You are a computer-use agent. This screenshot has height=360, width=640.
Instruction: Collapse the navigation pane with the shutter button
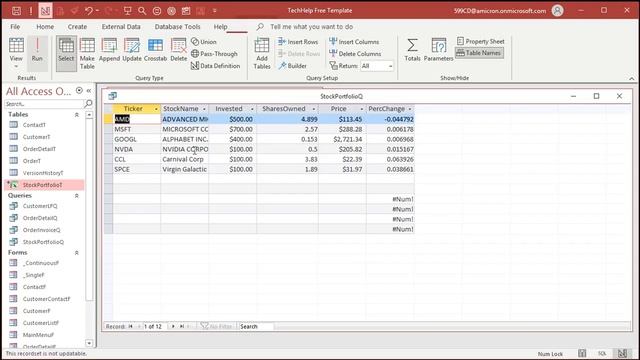pyautogui.click(x=89, y=91)
